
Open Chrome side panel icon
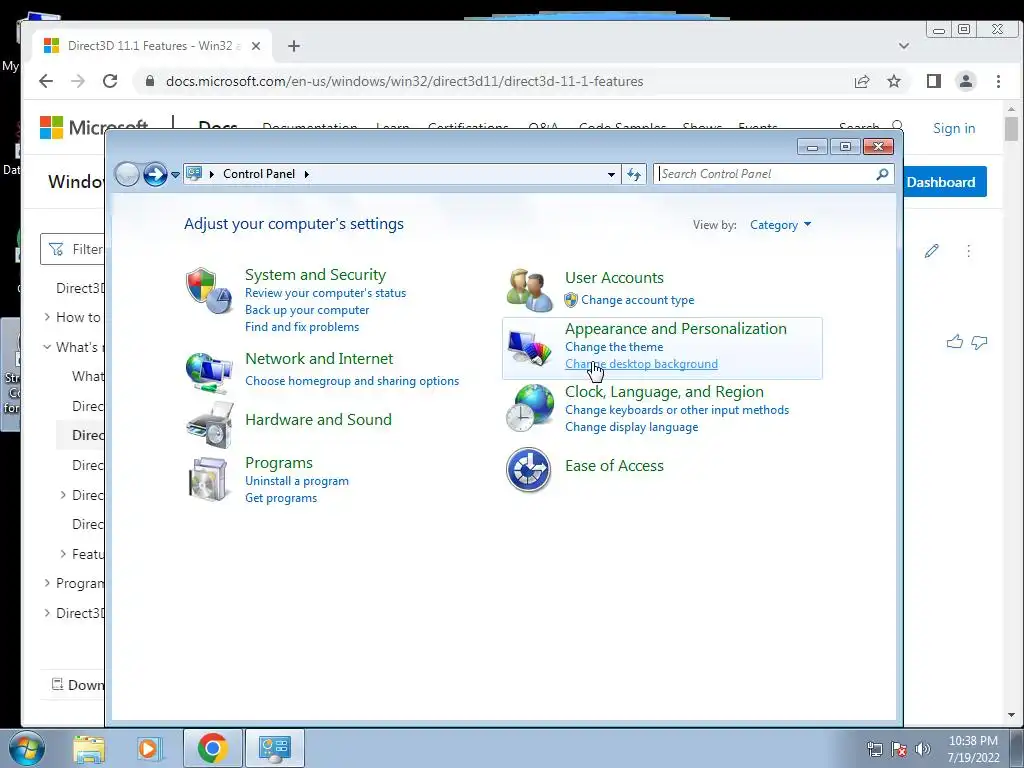934,81
